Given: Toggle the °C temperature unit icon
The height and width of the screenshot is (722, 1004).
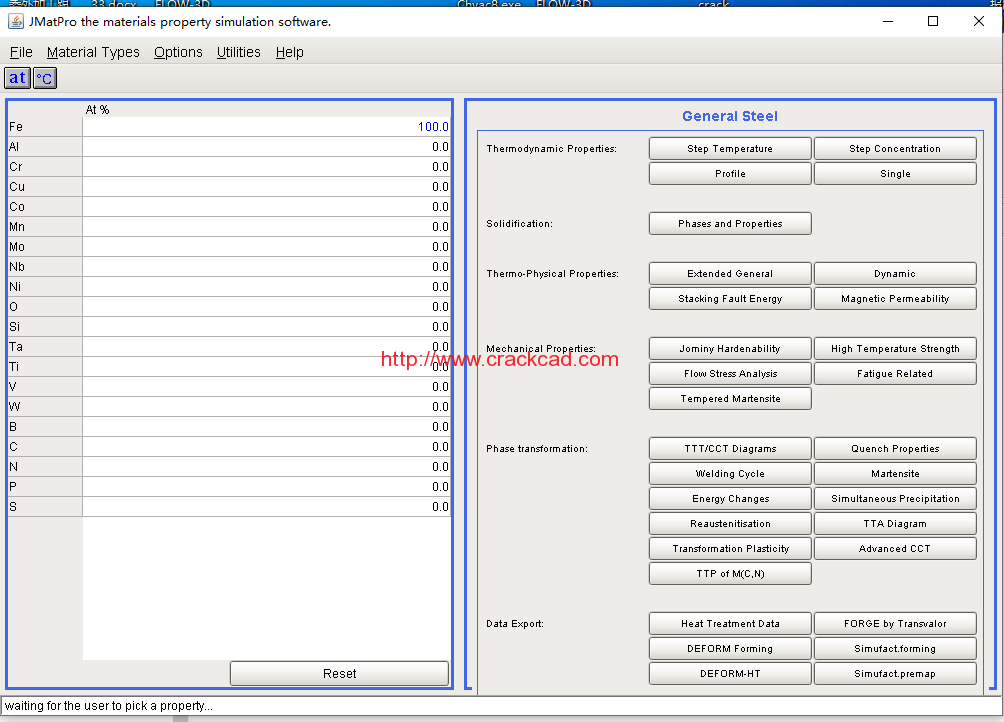Looking at the screenshot, I should pyautogui.click(x=45, y=78).
